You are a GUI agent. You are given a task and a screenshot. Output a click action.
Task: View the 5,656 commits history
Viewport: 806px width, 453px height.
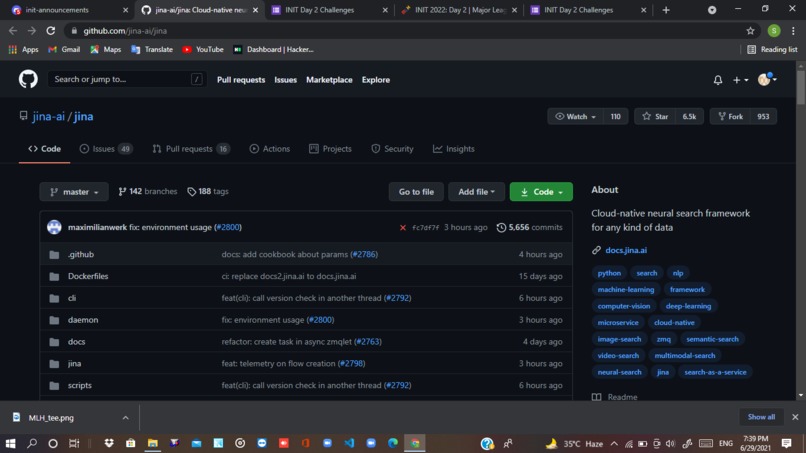coord(529,227)
